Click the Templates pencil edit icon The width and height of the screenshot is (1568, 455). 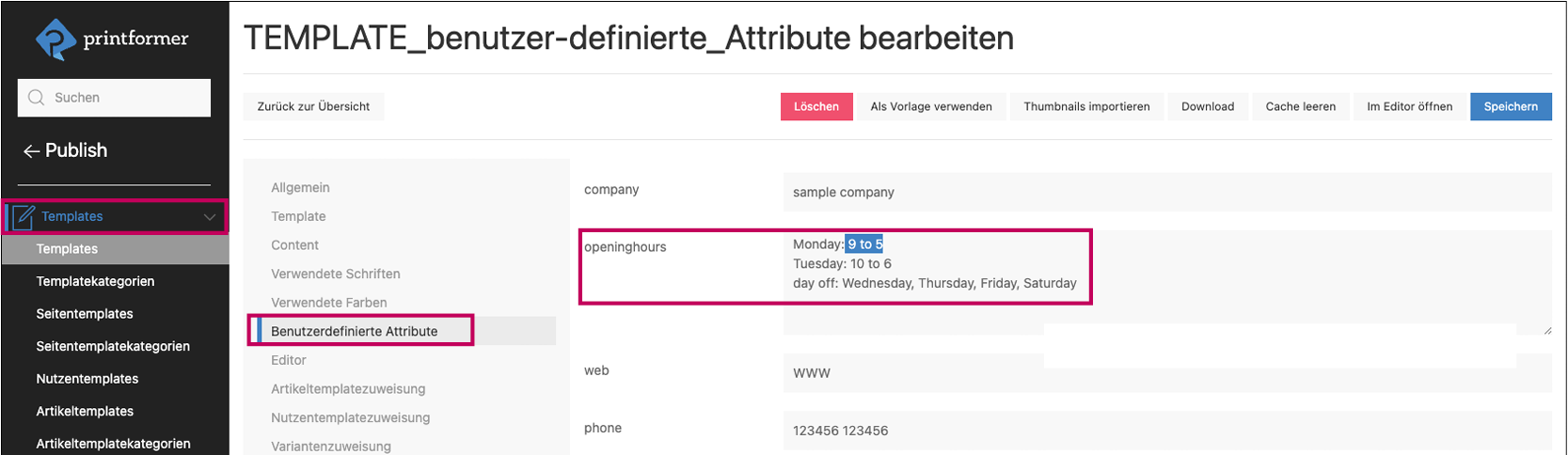click(x=24, y=217)
